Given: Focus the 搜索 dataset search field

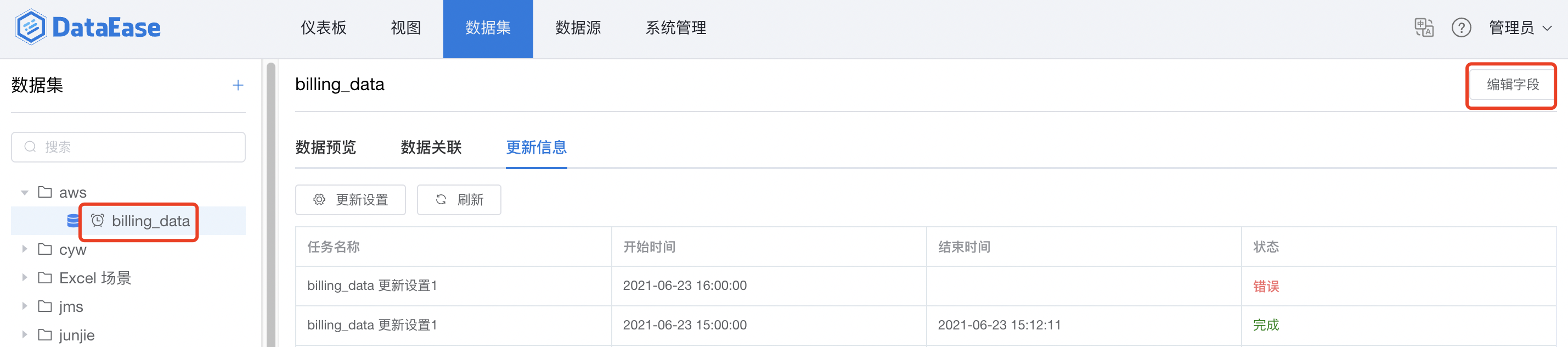Looking at the screenshot, I should 128,147.
